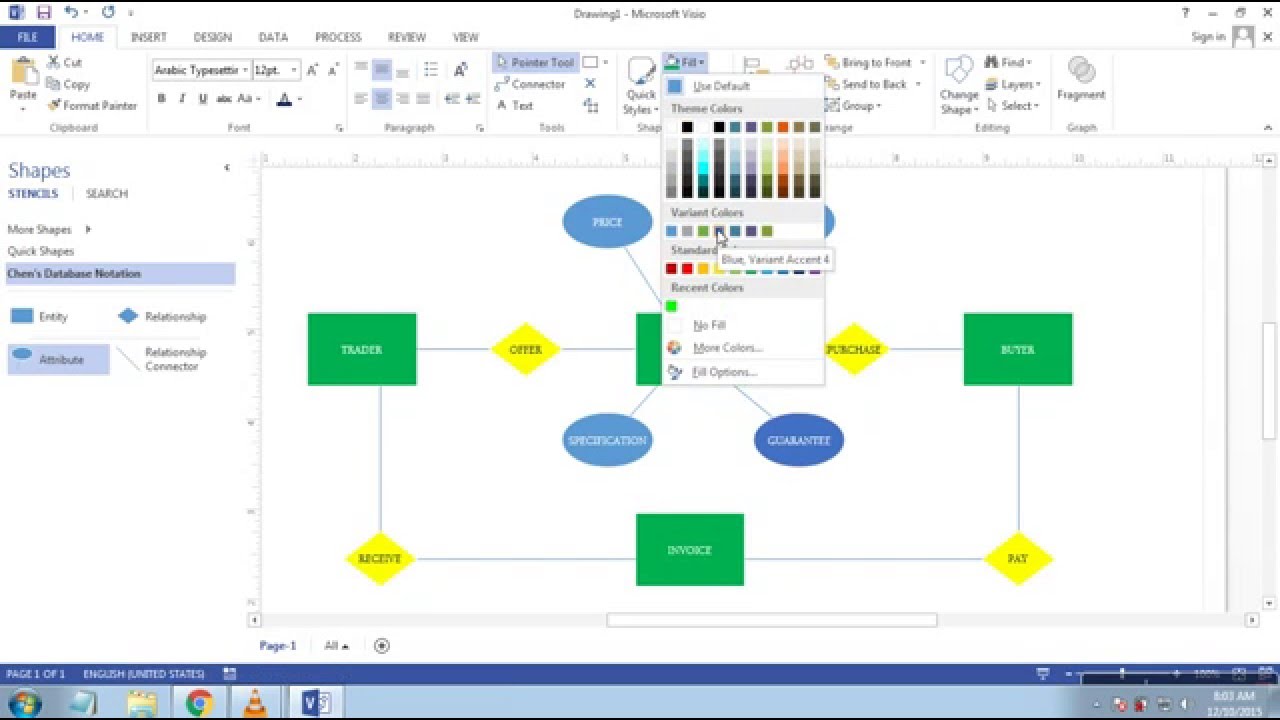Select the Entity stencil shape
1280x720 pixels.
pyautogui.click(x=39, y=316)
